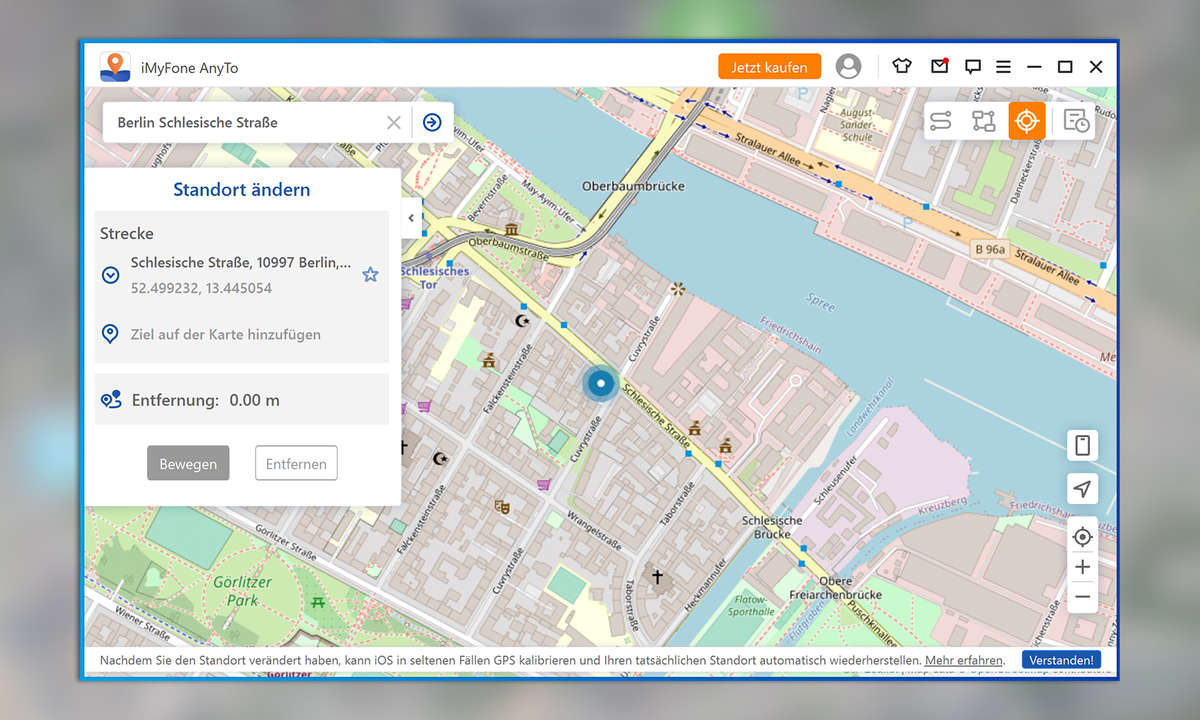Click the user account avatar icon

click(848, 67)
